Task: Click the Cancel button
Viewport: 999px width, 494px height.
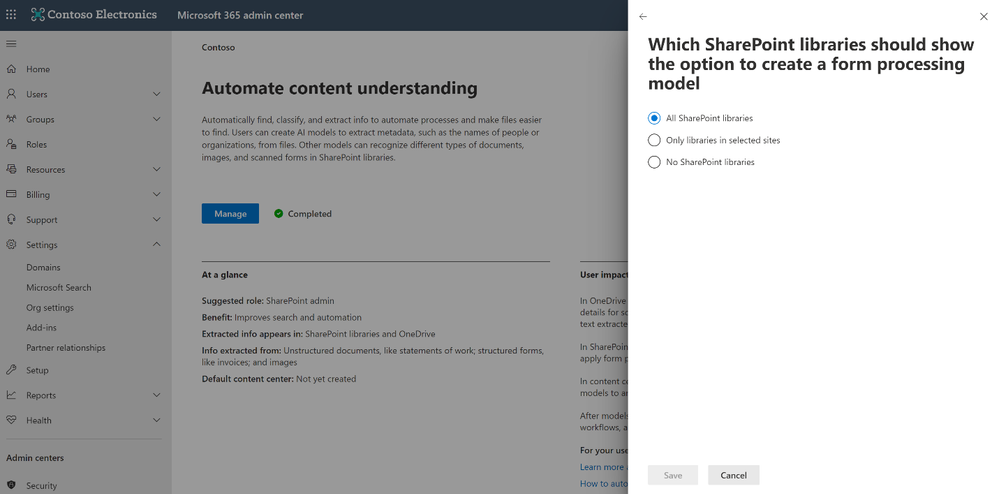Action: pos(733,475)
